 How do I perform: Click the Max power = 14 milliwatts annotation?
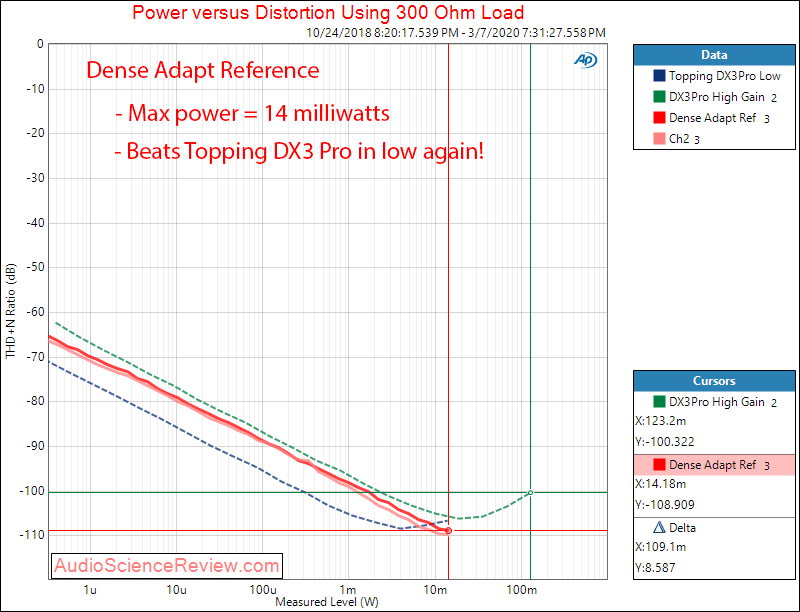tap(253, 113)
